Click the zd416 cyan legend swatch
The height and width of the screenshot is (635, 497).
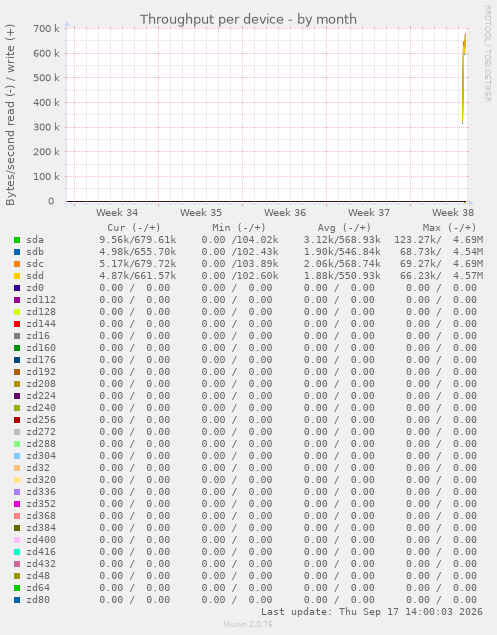pyautogui.click(x=17, y=552)
